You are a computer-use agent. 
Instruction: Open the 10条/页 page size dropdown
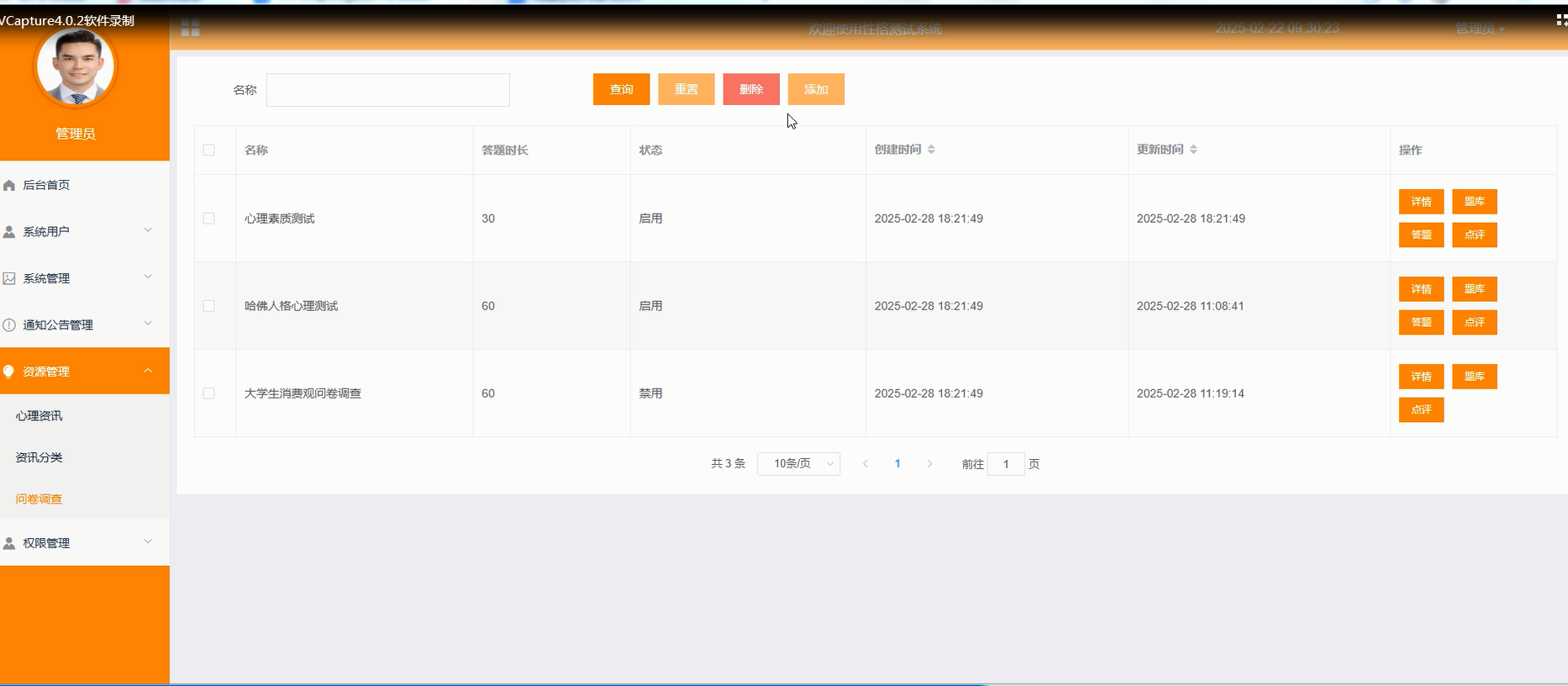798,464
